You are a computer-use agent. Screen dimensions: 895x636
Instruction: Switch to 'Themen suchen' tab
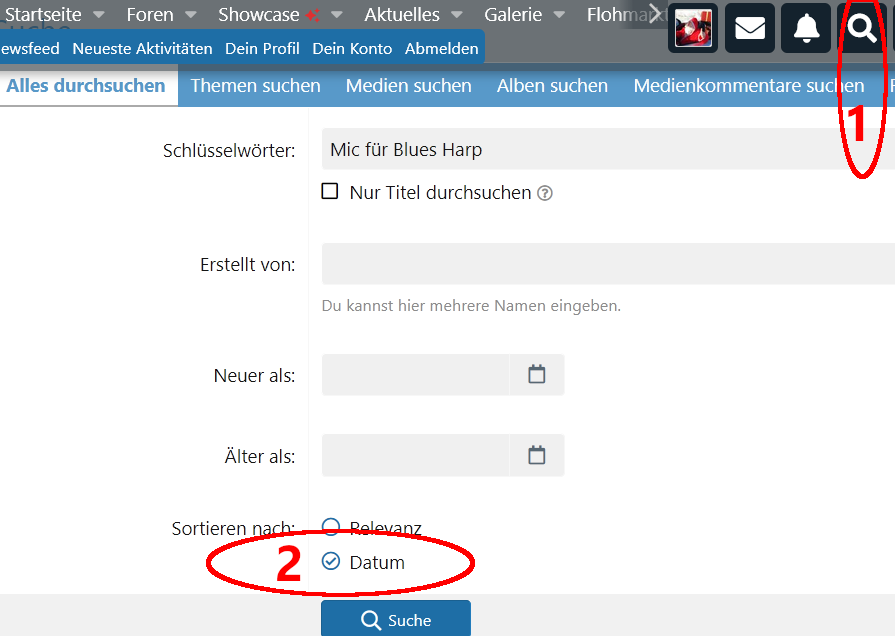256,86
